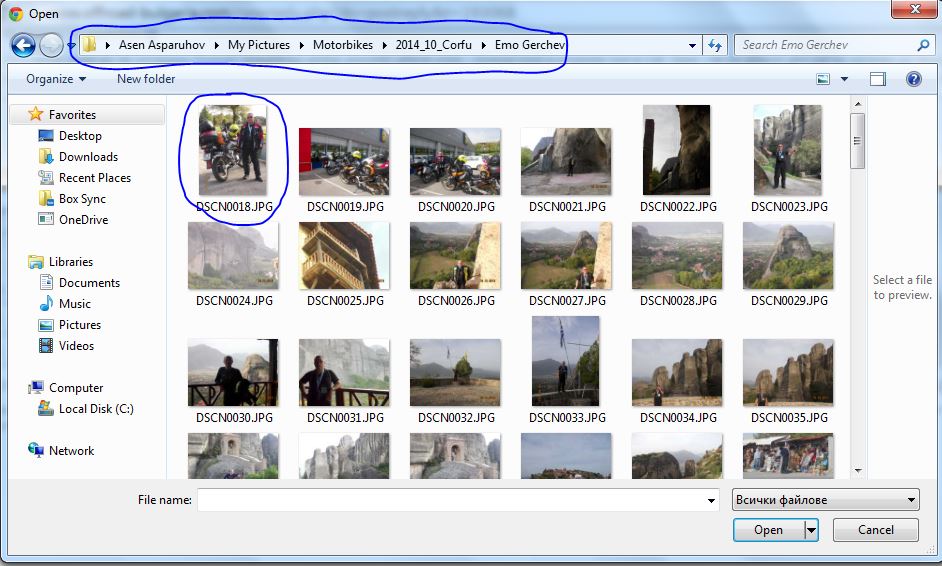Screen dimensions: 942x566
Task: Navigate to Asen Asparuhov in address bar
Action: [162, 45]
